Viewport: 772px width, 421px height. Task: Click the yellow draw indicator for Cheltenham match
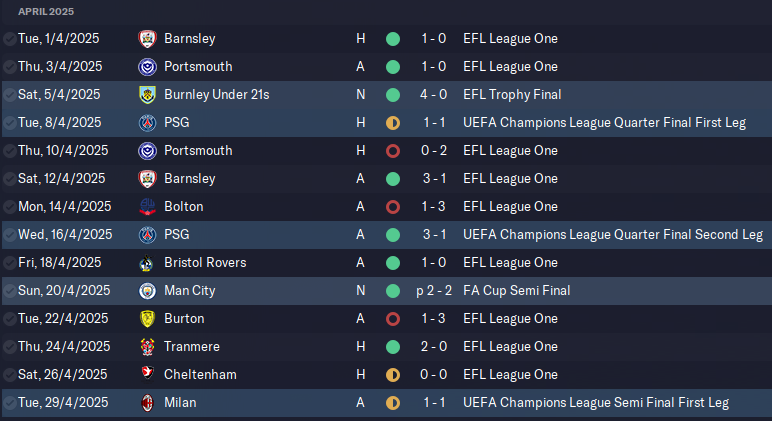point(393,375)
